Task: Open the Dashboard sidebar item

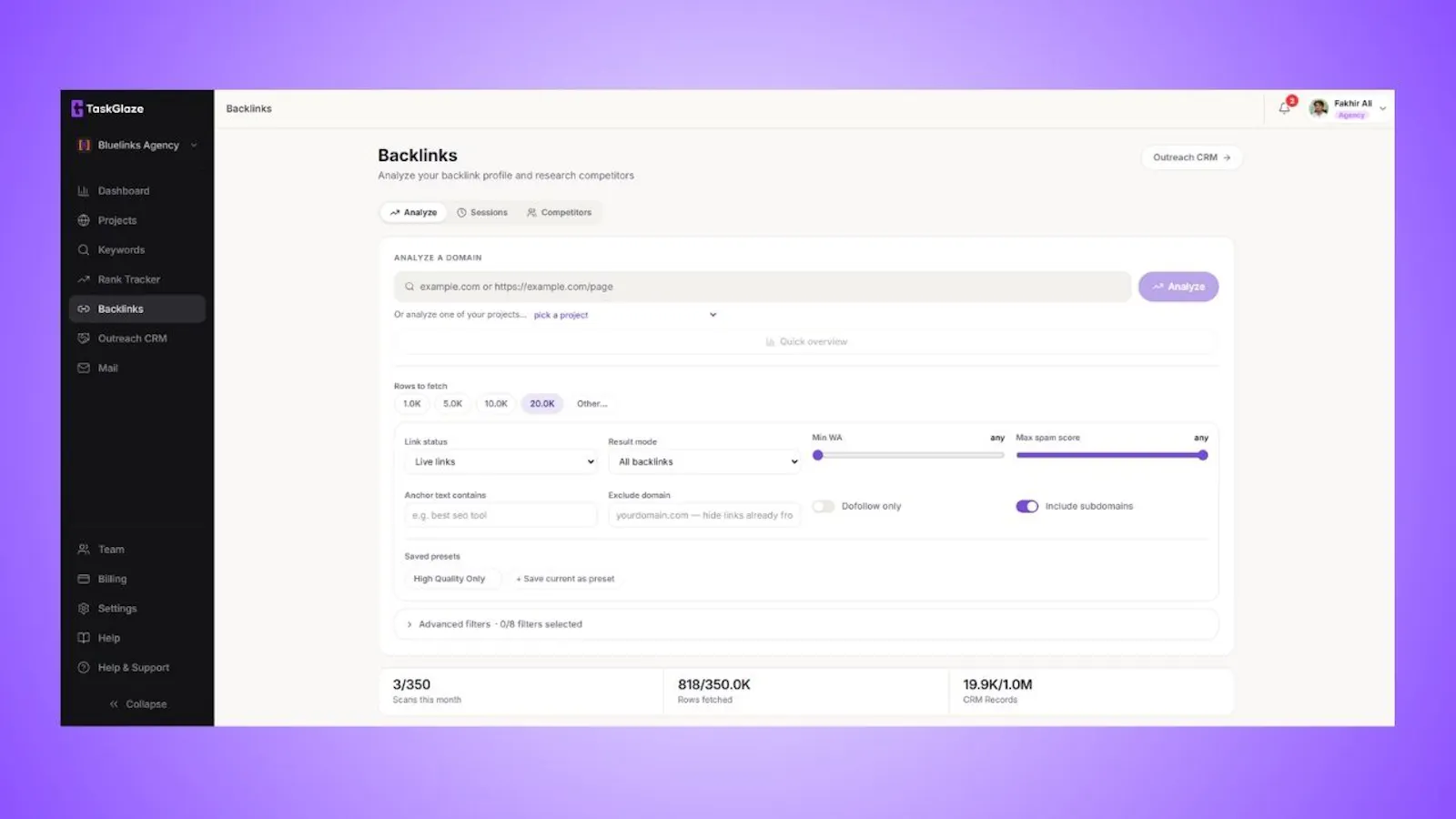Action: pyautogui.click(x=136, y=191)
